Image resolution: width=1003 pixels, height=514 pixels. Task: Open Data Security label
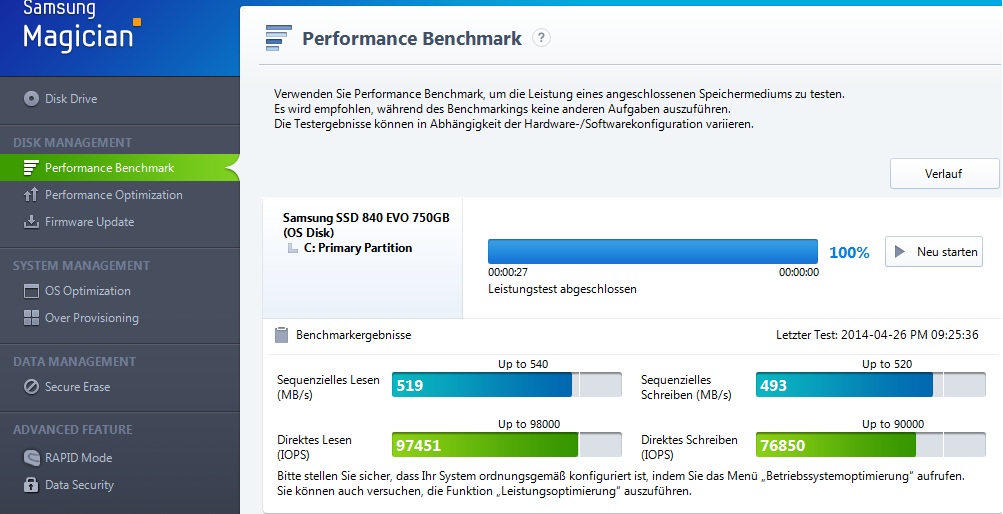[x=79, y=485]
